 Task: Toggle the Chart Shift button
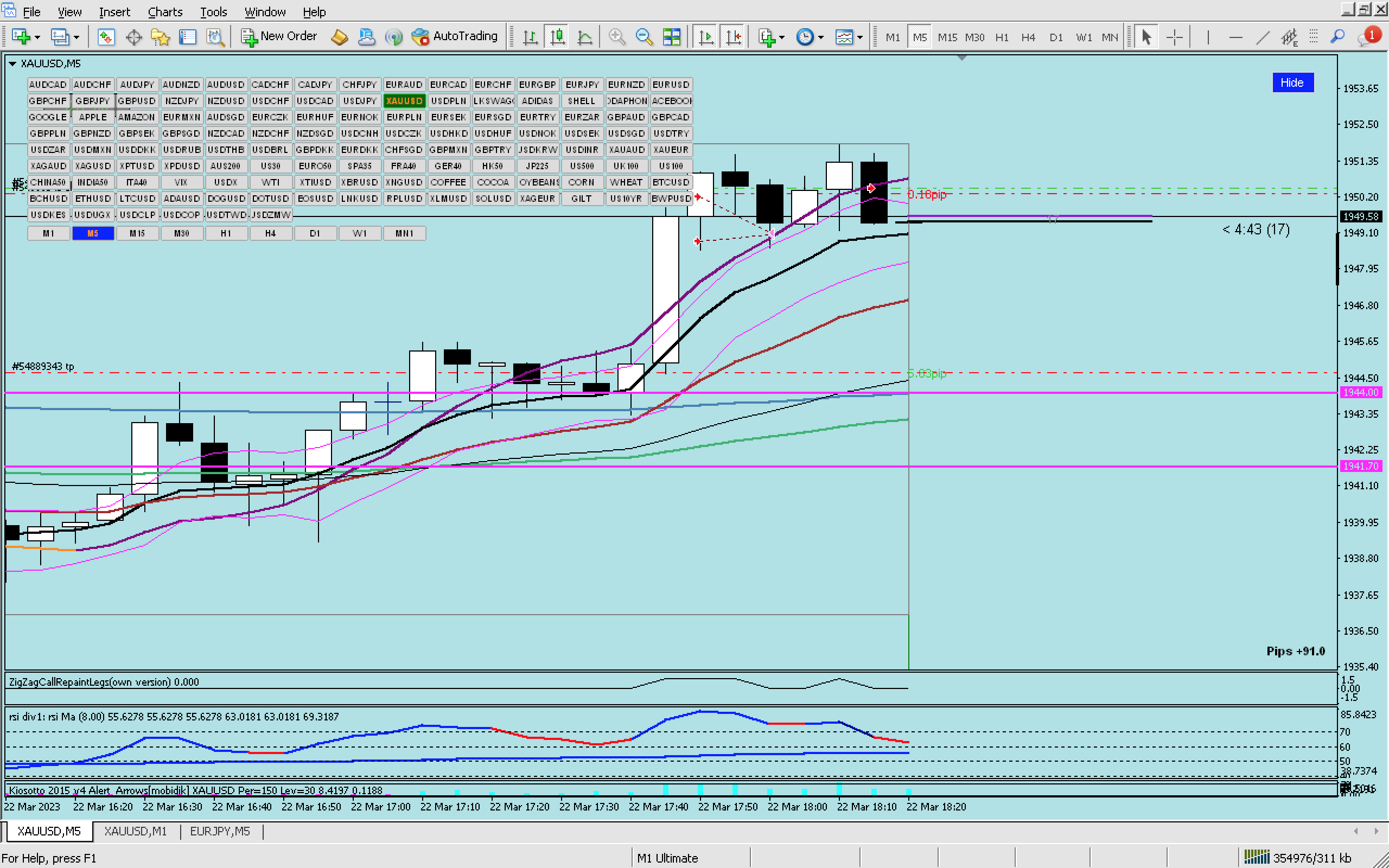[x=734, y=37]
